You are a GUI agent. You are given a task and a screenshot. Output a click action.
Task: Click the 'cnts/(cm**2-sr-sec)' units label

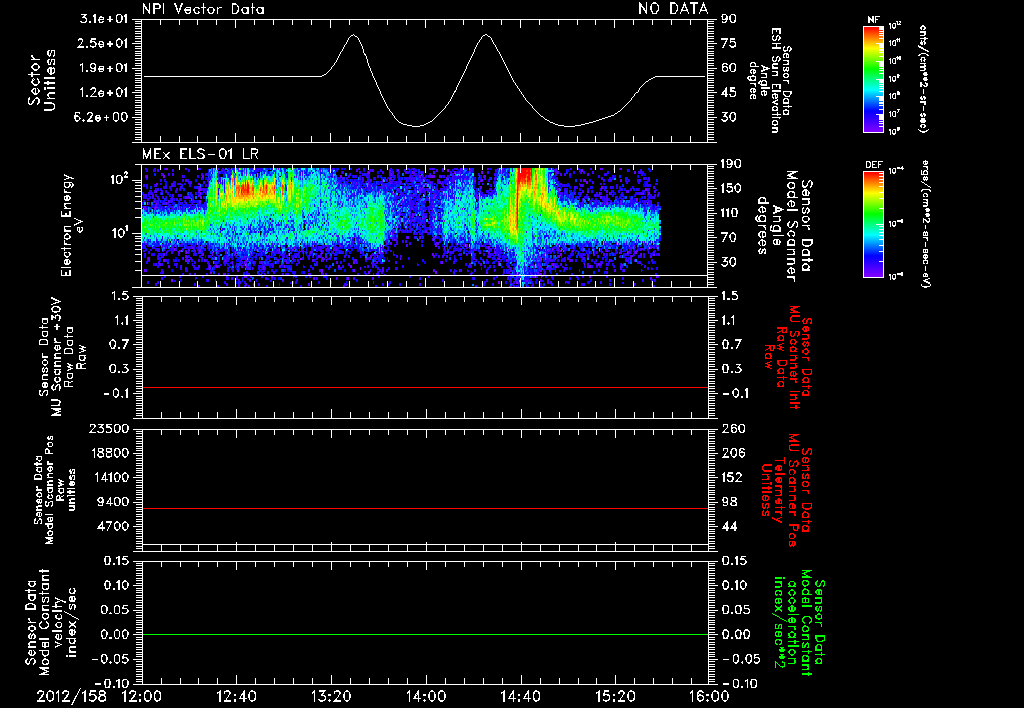(x=923, y=78)
